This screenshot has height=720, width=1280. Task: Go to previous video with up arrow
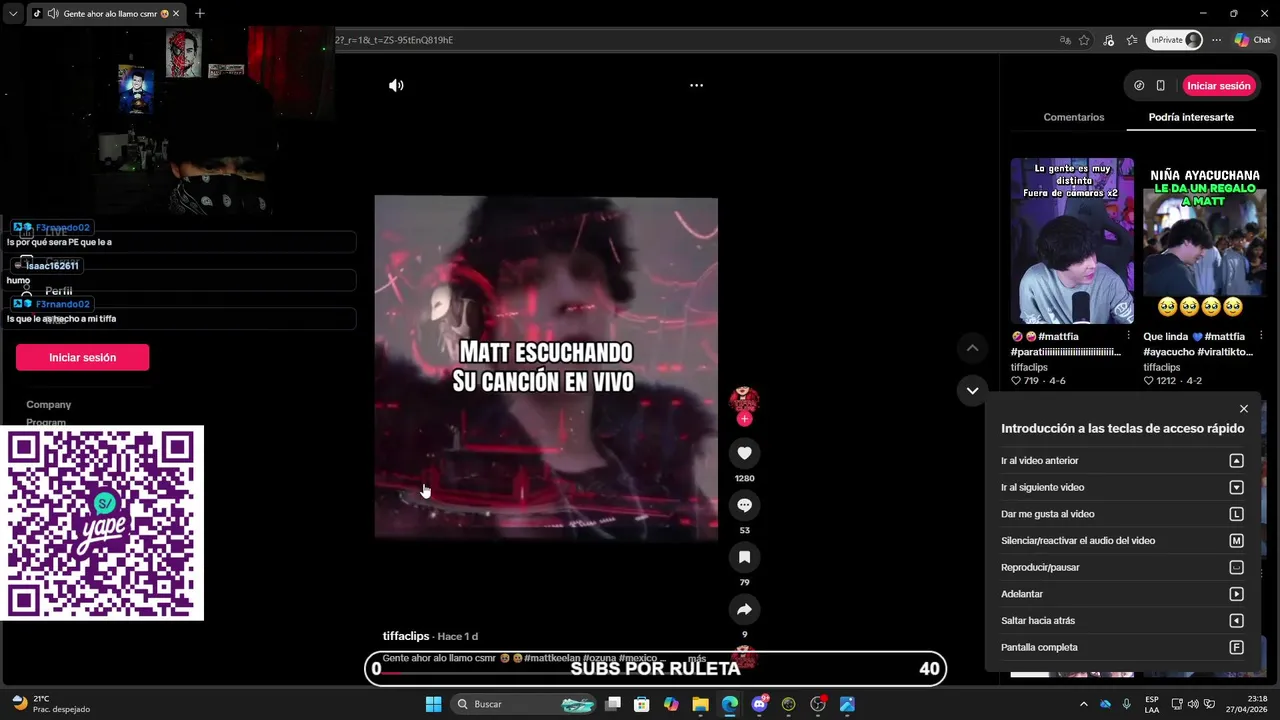pos(972,348)
